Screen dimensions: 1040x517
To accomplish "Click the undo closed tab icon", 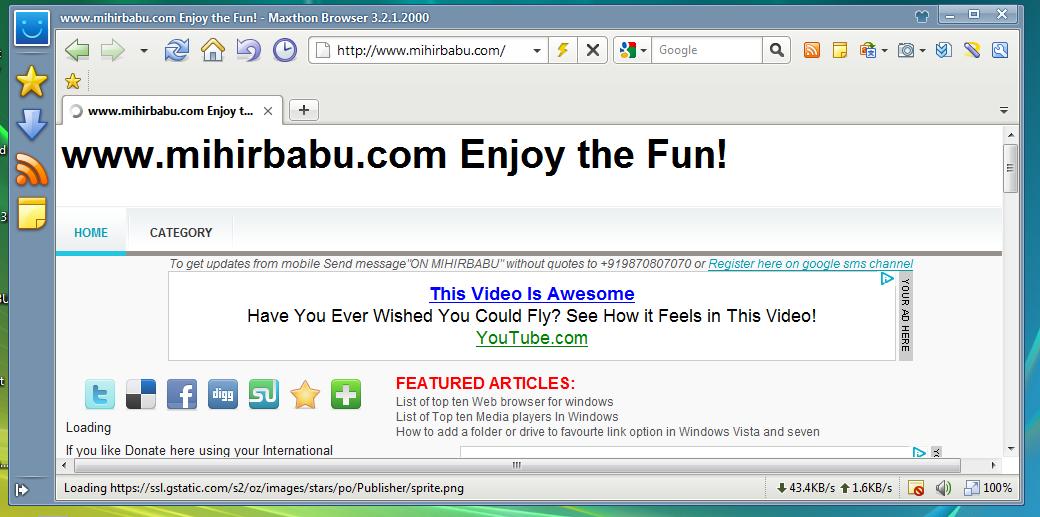I will [x=249, y=50].
